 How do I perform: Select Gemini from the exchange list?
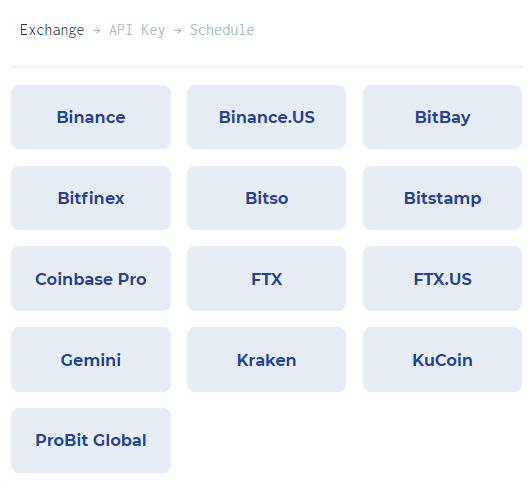pyautogui.click(x=91, y=359)
